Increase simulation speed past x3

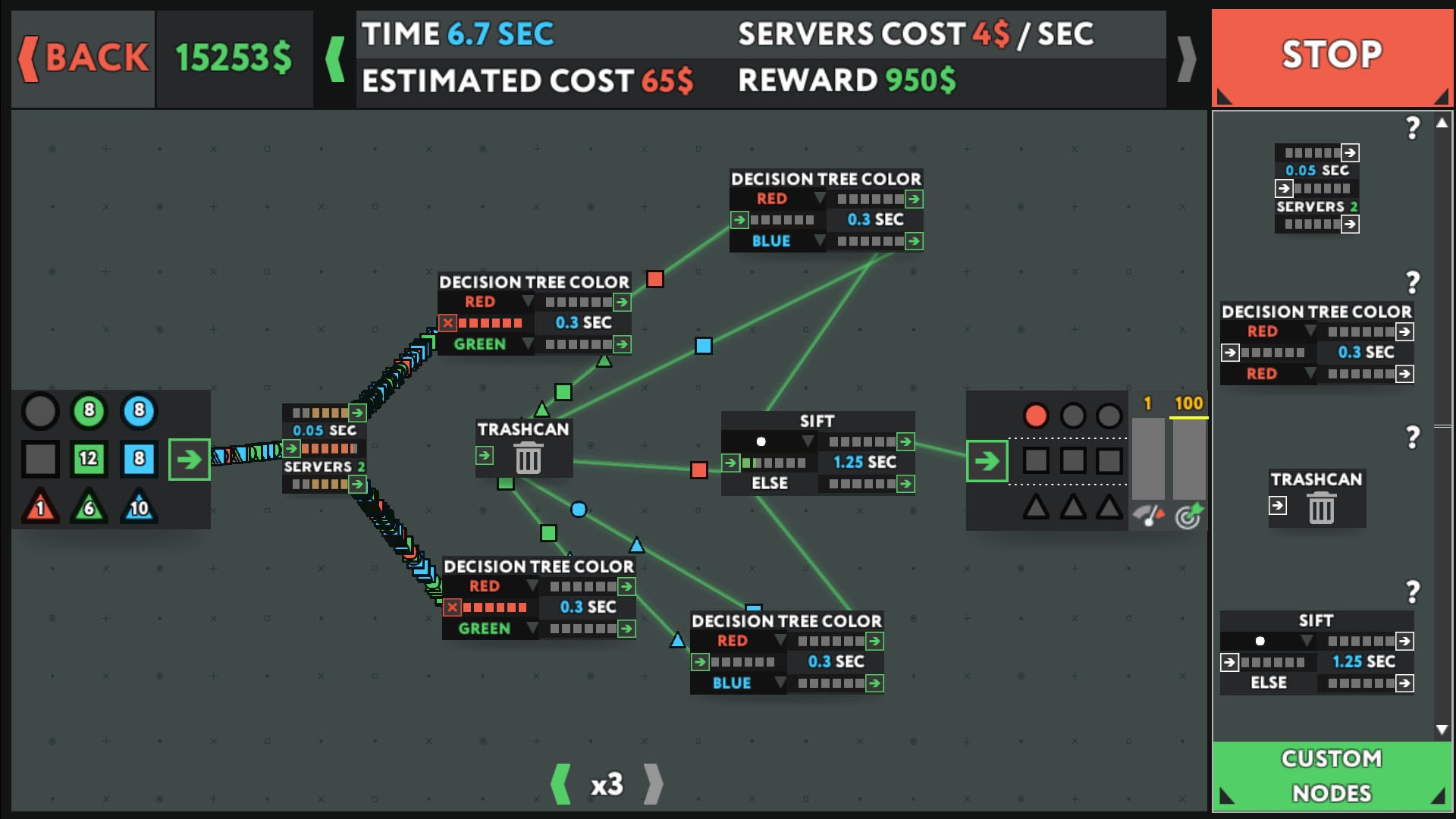pos(653,784)
